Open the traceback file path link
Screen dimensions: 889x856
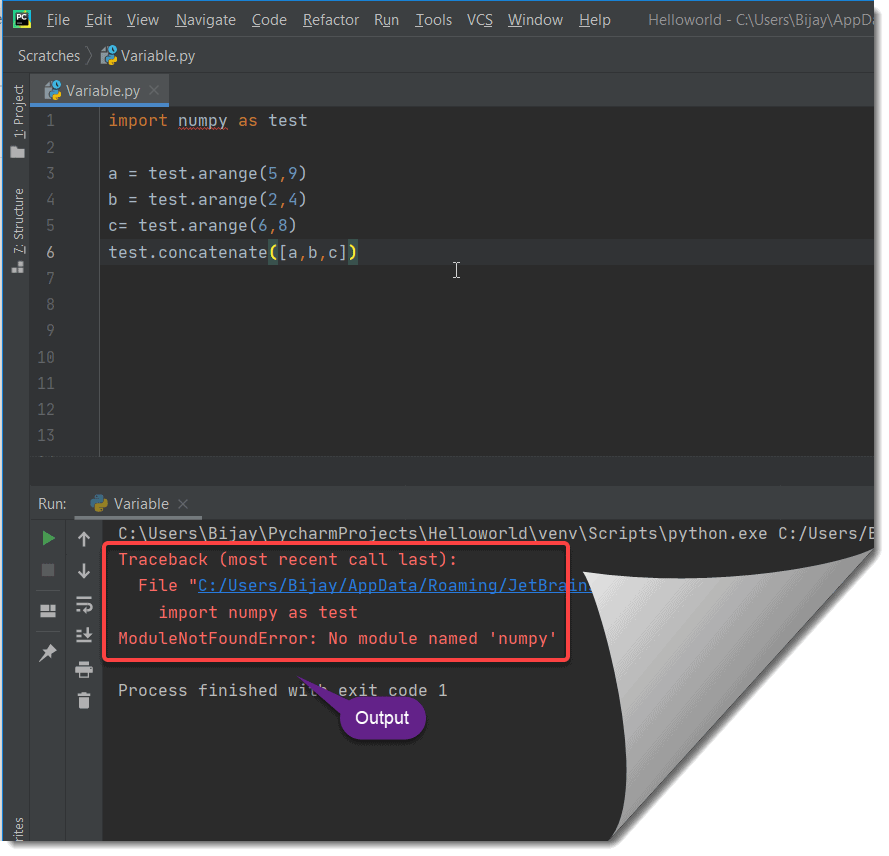coord(395,585)
